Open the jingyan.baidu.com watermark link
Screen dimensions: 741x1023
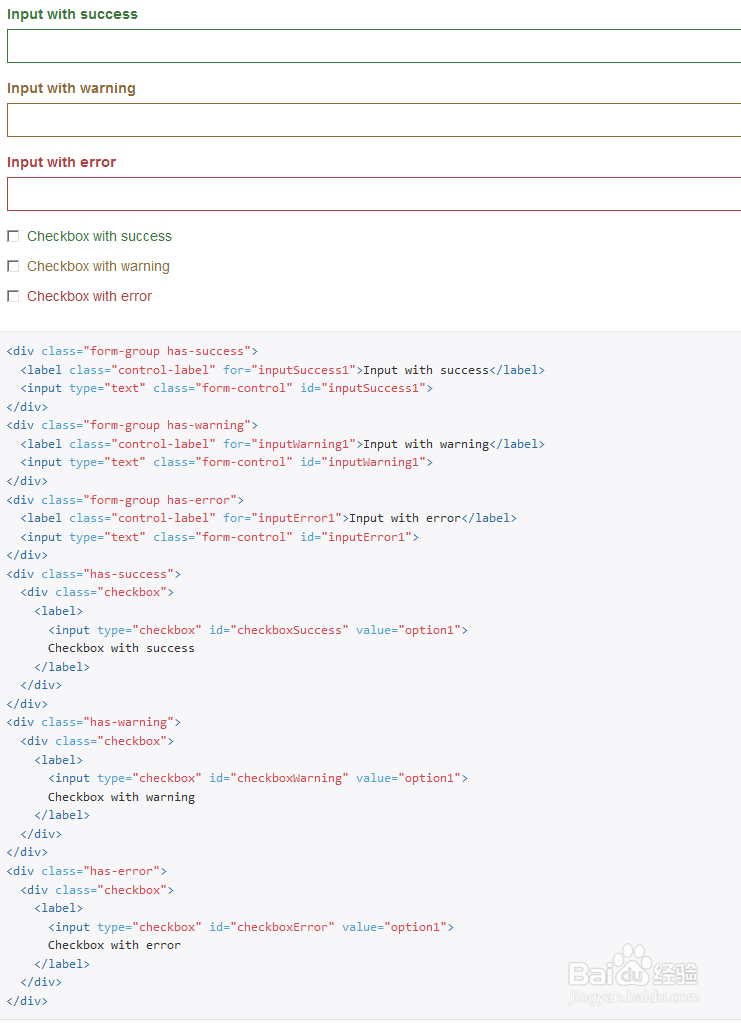pos(632,997)
